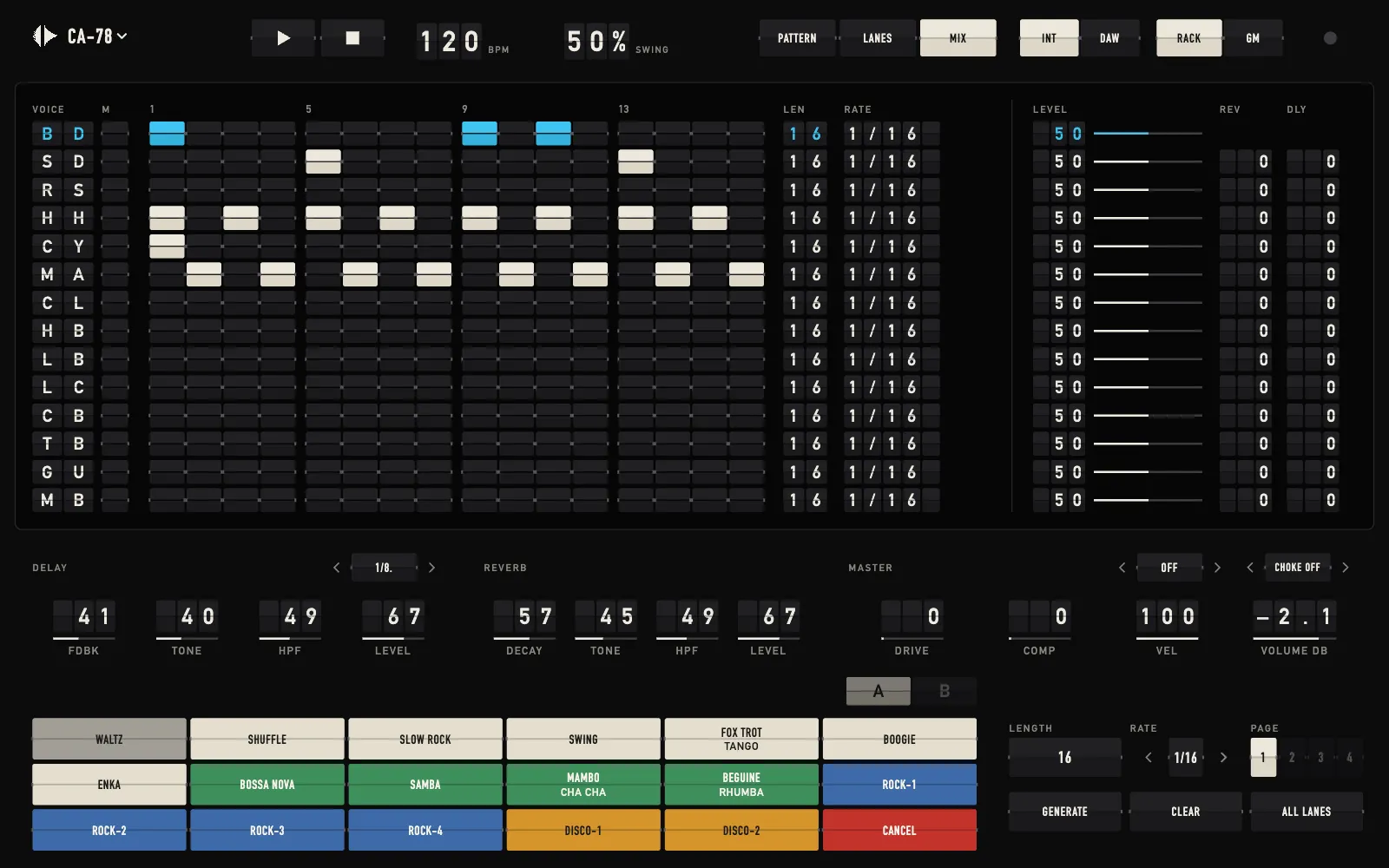Click next arrow beside CHOKE OFF

coord(1346,568)
